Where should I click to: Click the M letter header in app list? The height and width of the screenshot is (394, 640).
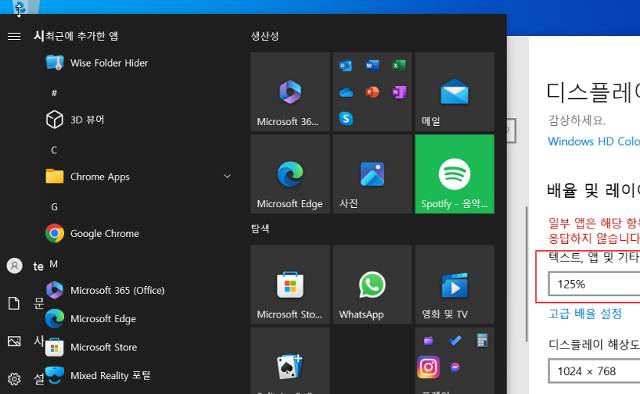tap(53, 264)
